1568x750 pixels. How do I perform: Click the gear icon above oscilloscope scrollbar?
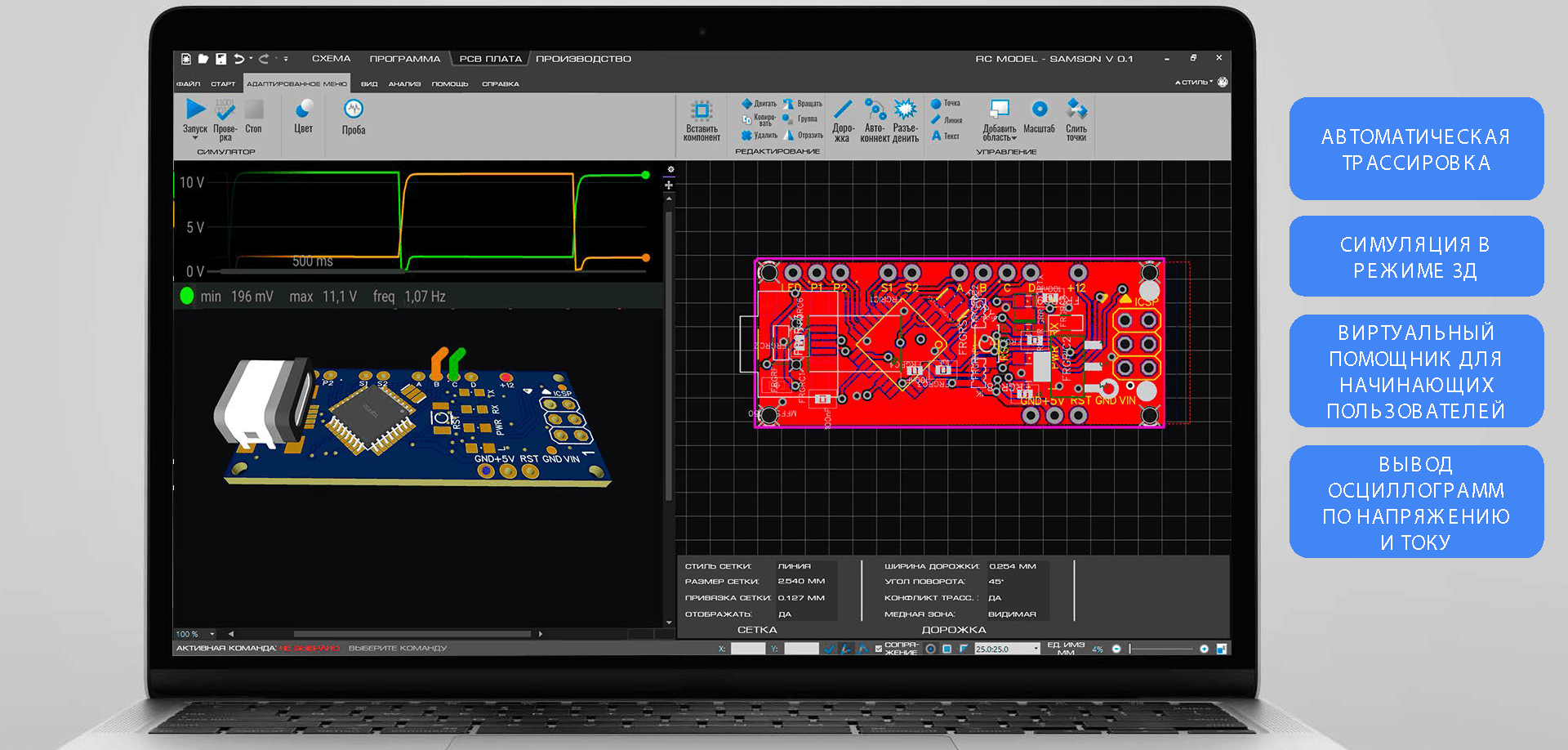(x=670, y=170)
